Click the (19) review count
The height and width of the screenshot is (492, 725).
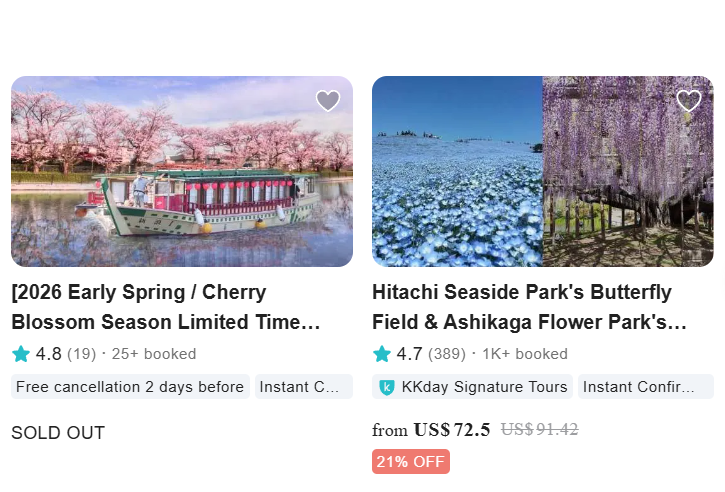click(82, 354)
